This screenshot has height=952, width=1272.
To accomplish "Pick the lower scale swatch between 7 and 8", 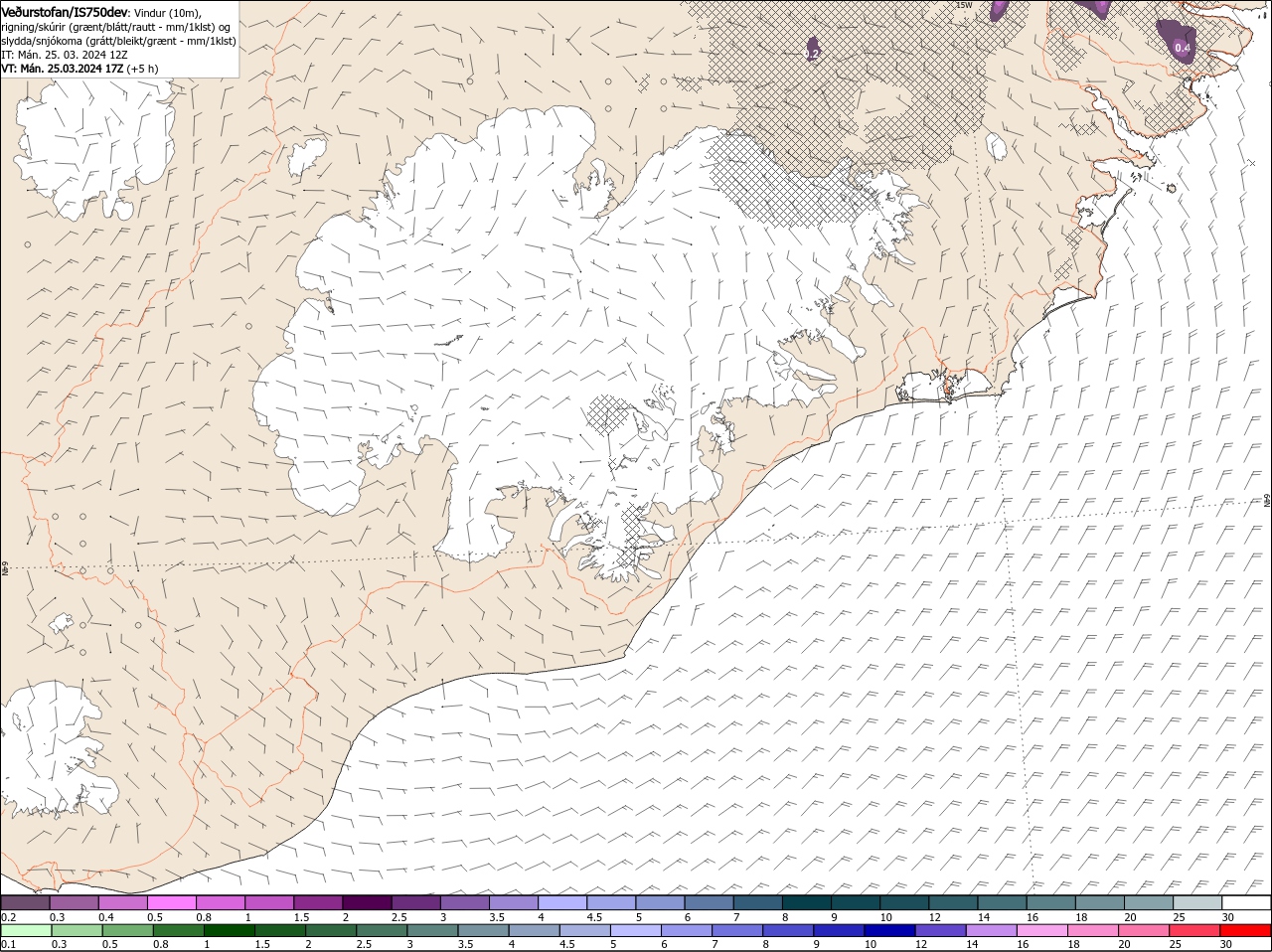I will [x=736, y=930].
